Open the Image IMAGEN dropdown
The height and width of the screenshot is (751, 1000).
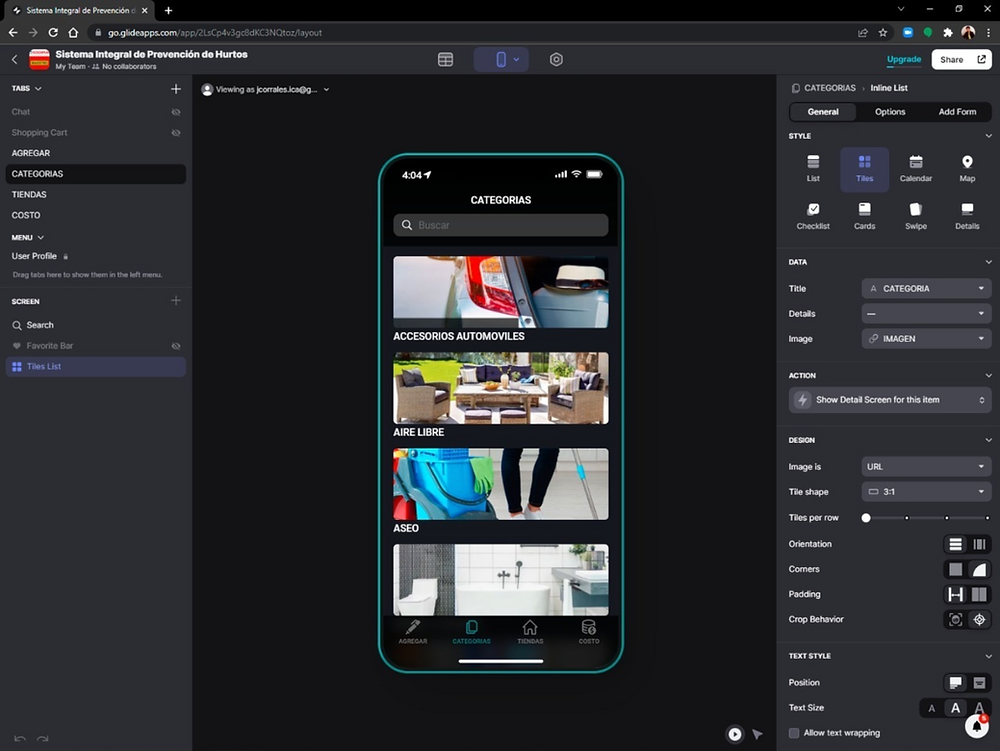coord(926,339)
